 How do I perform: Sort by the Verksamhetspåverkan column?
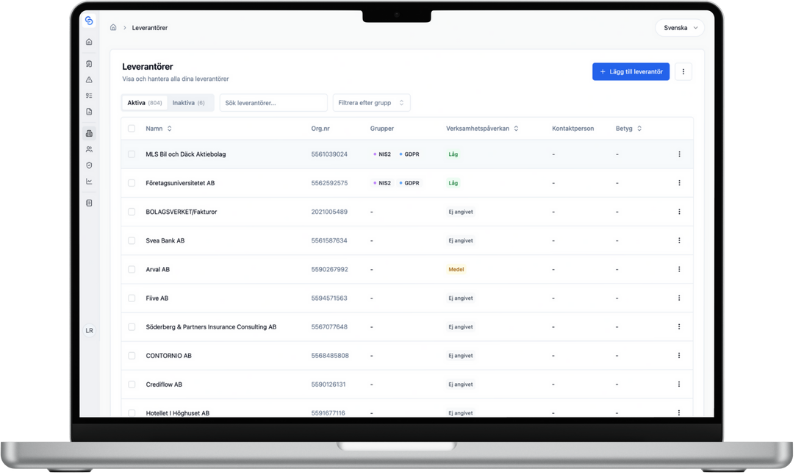tap(482, 129)
